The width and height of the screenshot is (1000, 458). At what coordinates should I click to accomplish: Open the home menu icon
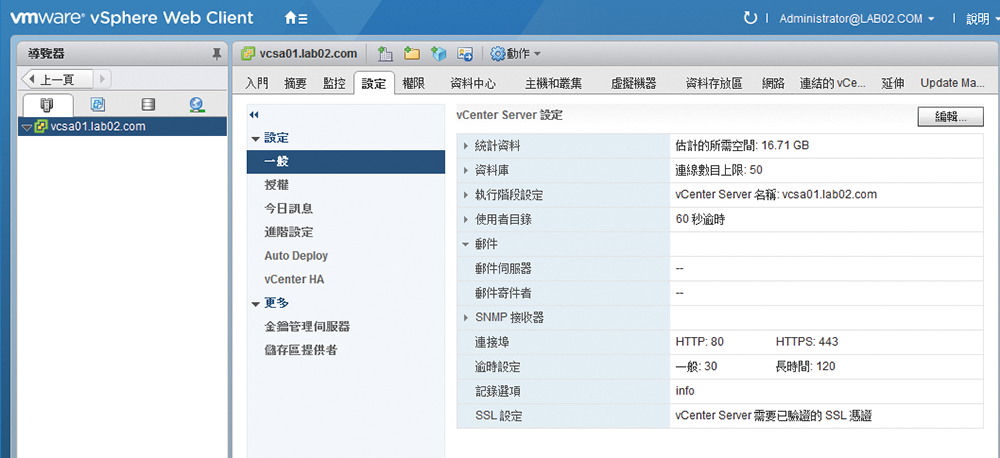(x=295, y=18)
